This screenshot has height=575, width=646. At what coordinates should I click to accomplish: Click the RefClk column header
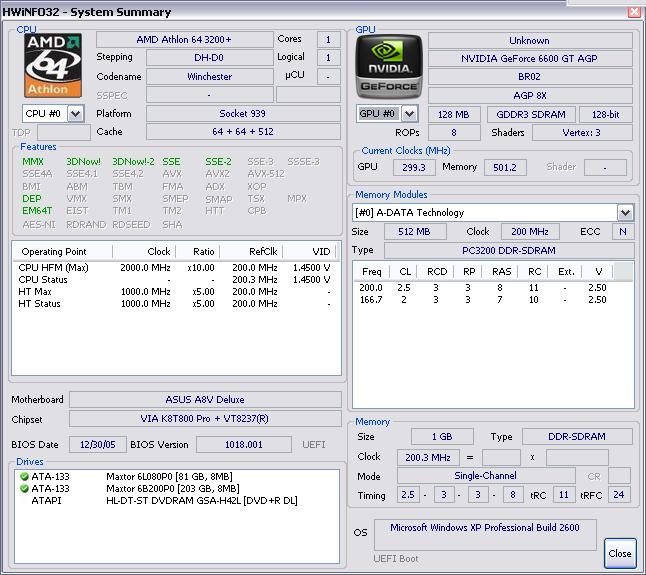[x=251, y=252]
